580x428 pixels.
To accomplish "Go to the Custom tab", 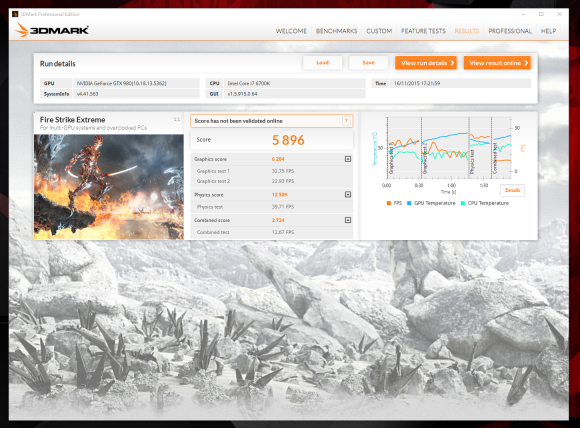I will [x=379, y=31].
